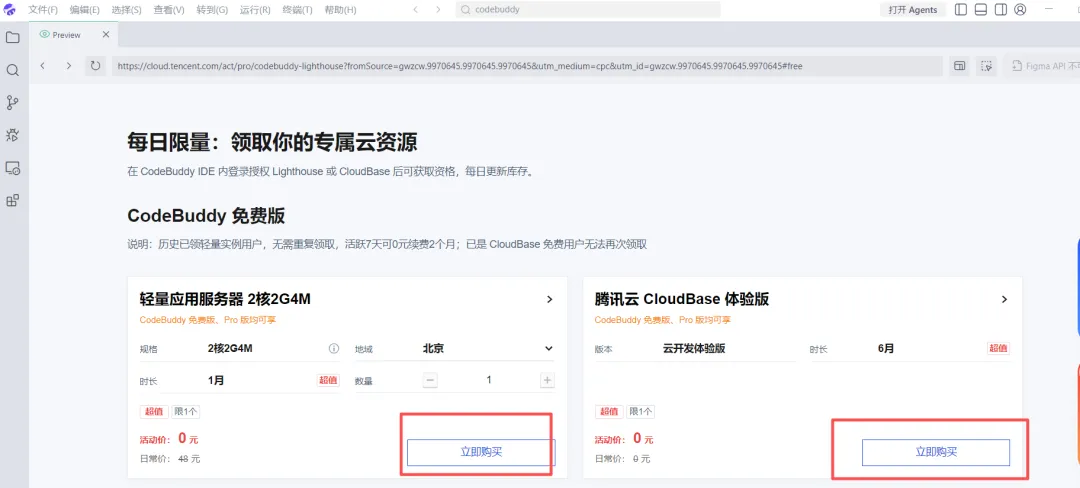Image resolution: width=1080 pixels, height=488 pixels.
Task: Go forward using title bar forward arrow
Action: click(x=438, y=10)
